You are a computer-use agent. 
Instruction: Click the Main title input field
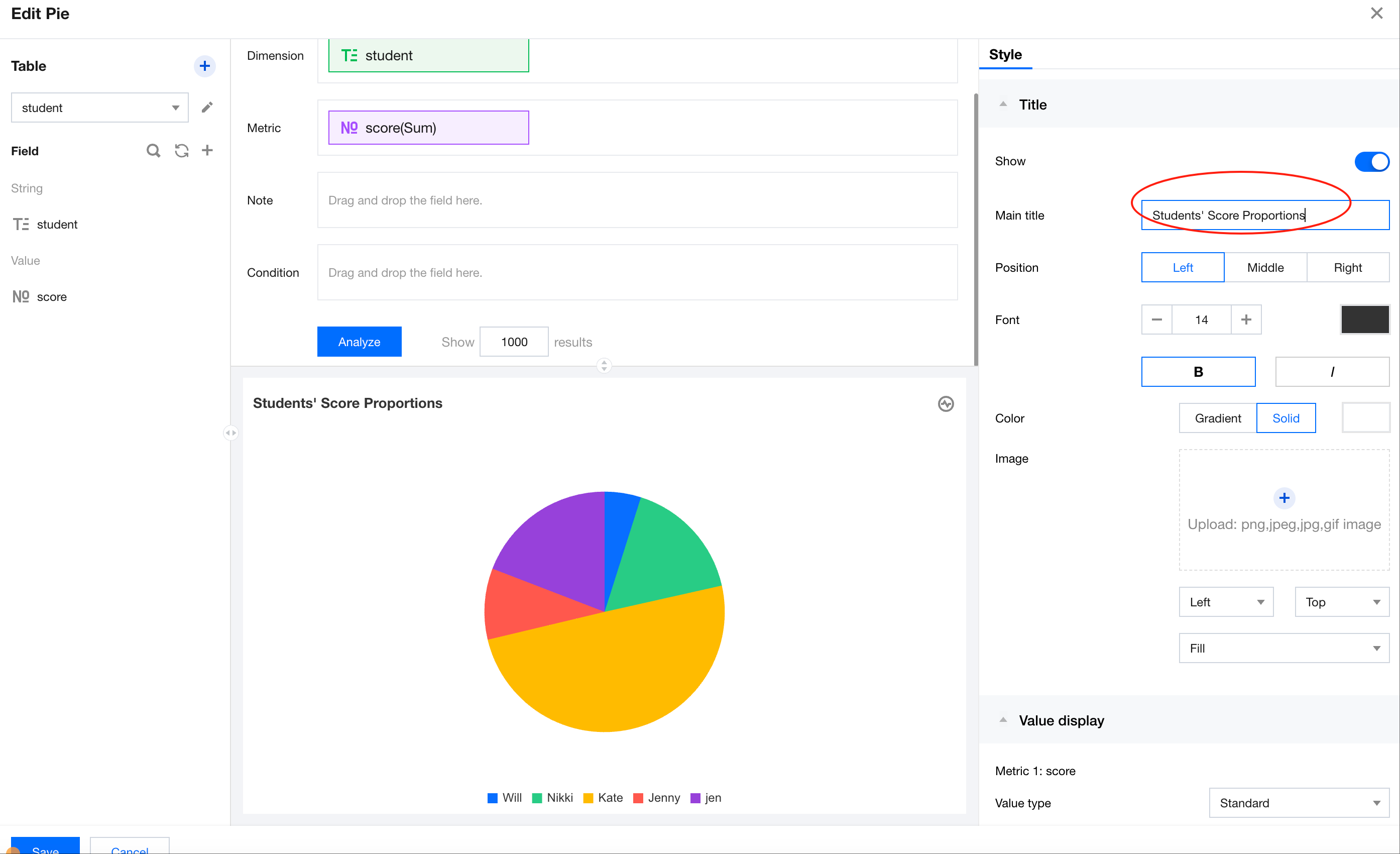[x=1265, y=216]
